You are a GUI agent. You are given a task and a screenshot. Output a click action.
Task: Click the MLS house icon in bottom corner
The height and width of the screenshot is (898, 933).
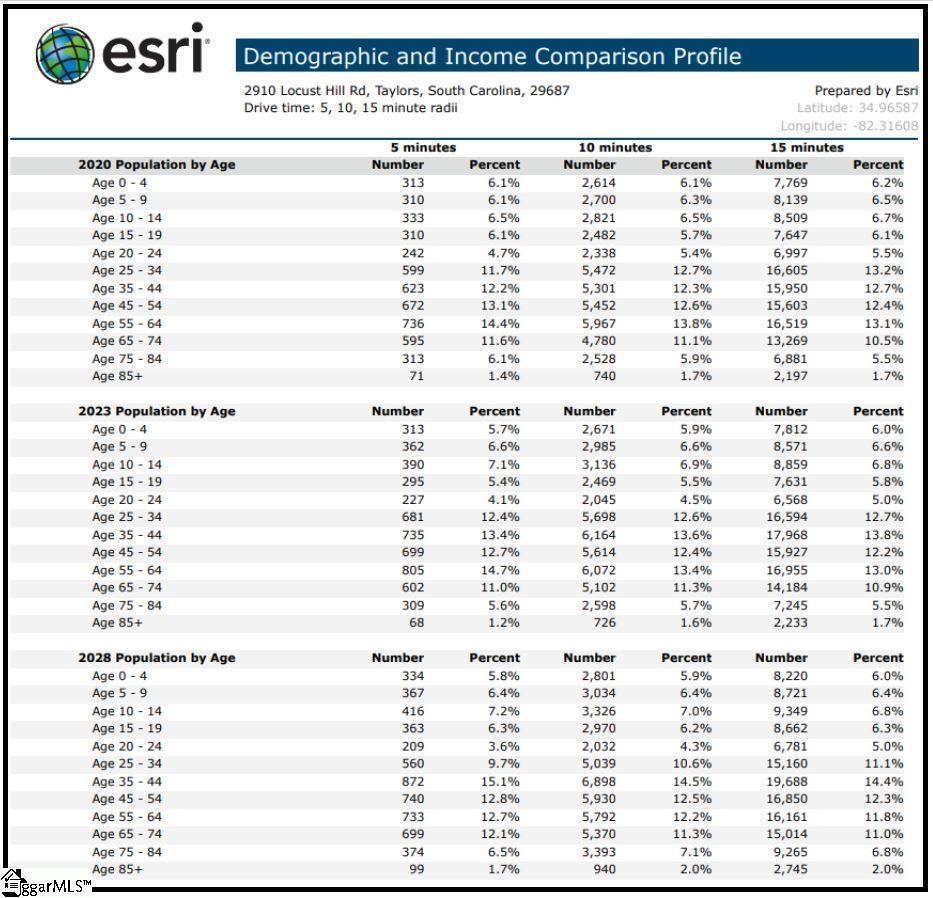13,881
